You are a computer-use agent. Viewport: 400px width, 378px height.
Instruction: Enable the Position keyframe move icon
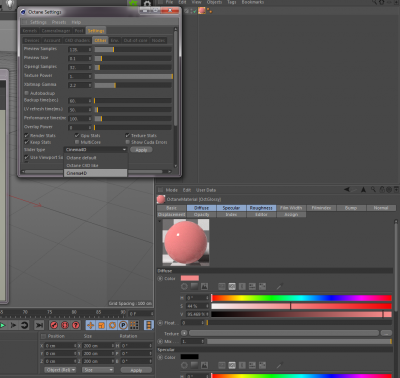click(90, 325)
